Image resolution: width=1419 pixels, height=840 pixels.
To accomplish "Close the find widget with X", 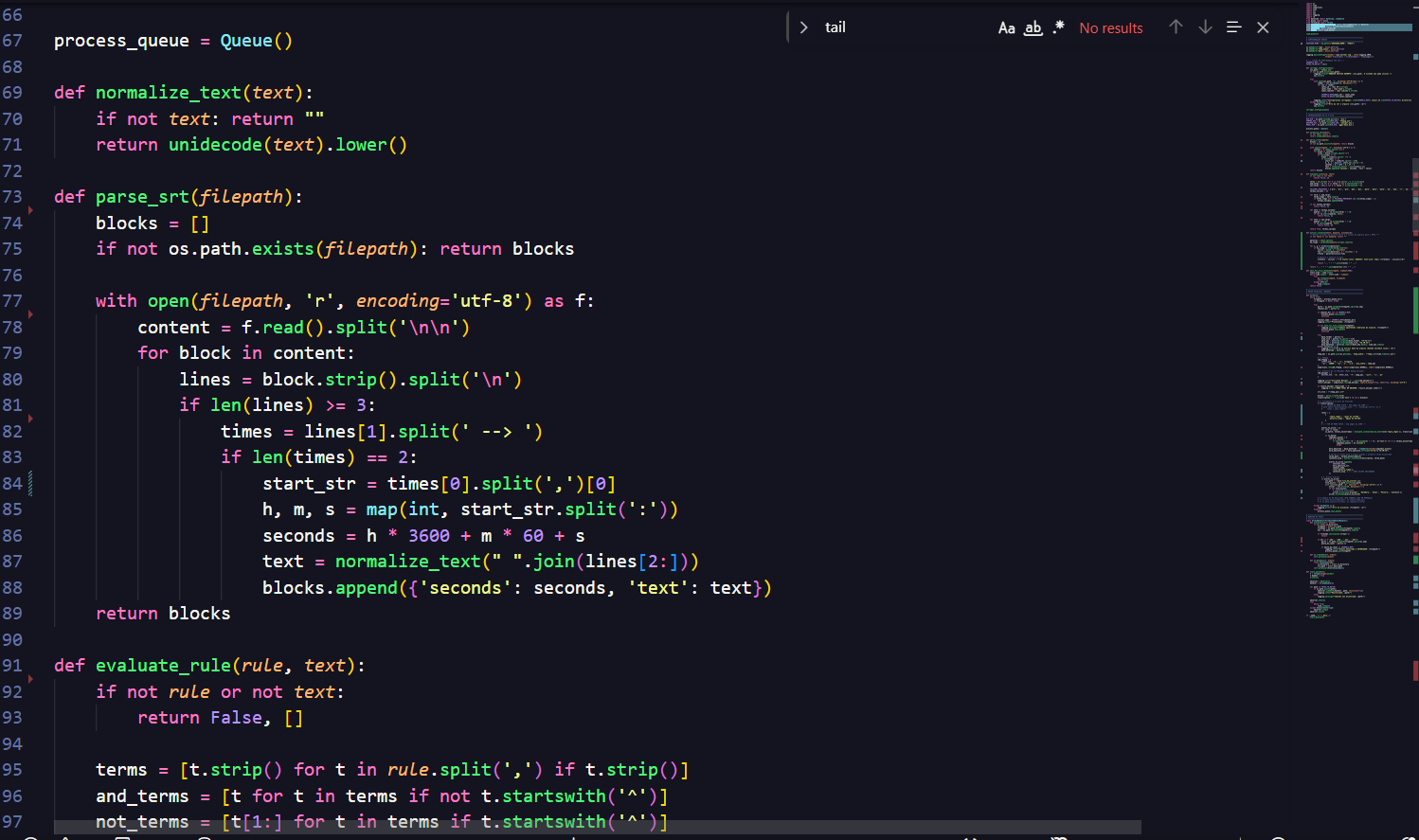I will point(1263,27).
